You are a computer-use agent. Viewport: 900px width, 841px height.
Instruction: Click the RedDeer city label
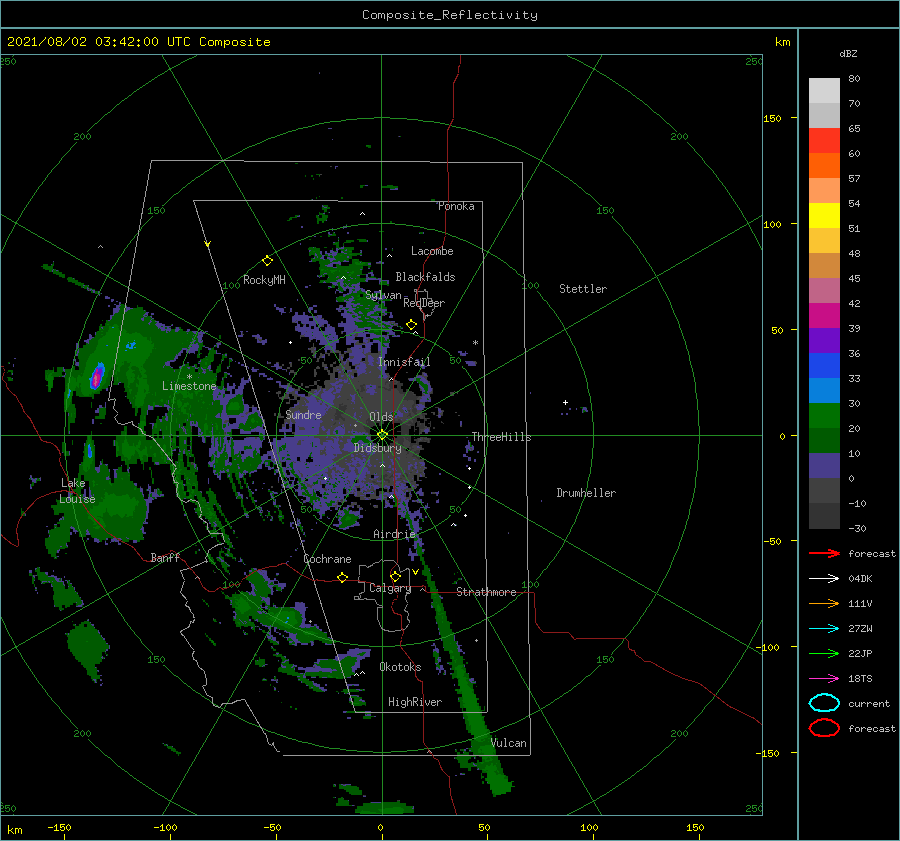point(424,303)
